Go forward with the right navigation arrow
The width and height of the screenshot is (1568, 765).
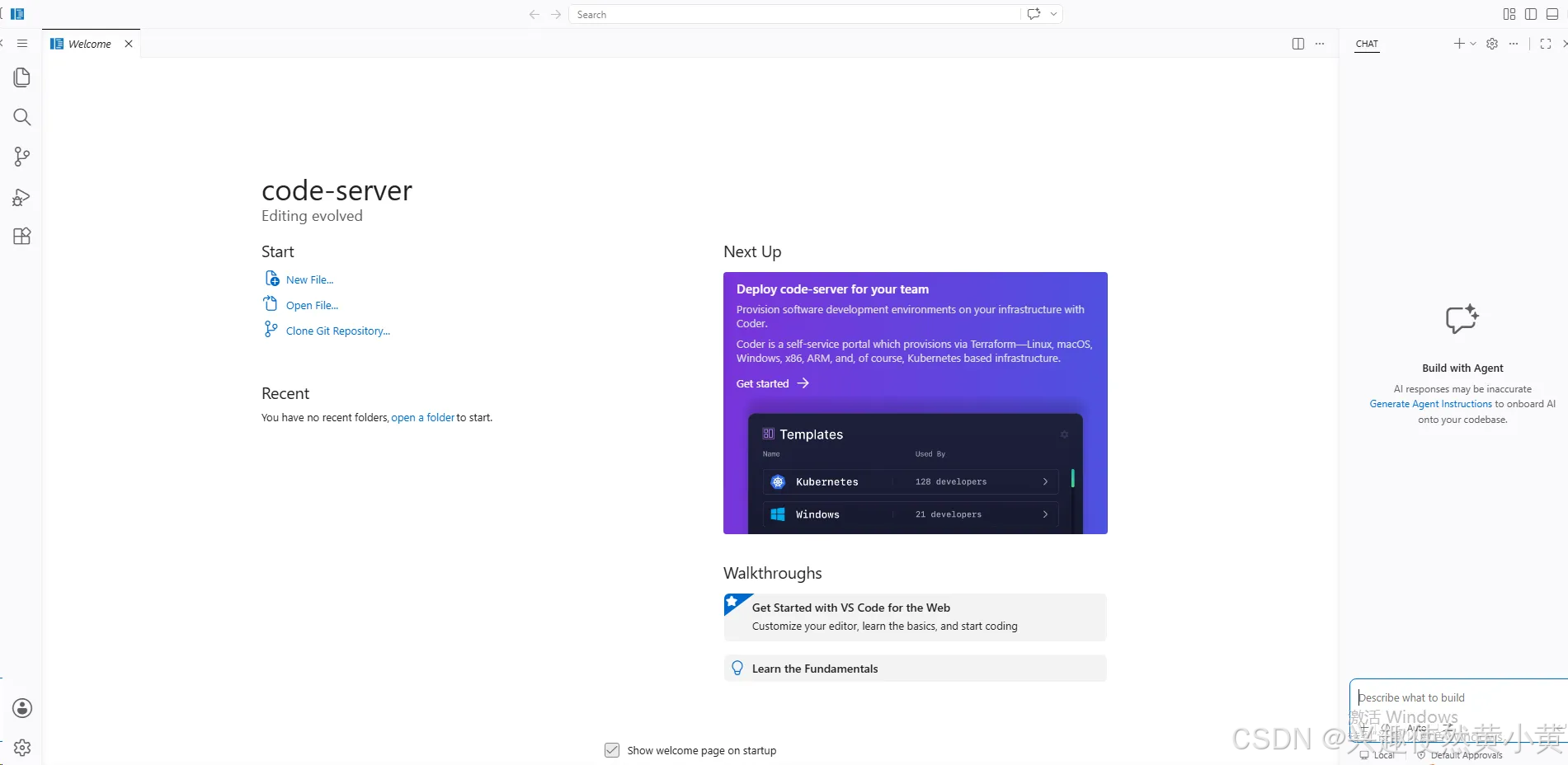(x=556, y=14)
